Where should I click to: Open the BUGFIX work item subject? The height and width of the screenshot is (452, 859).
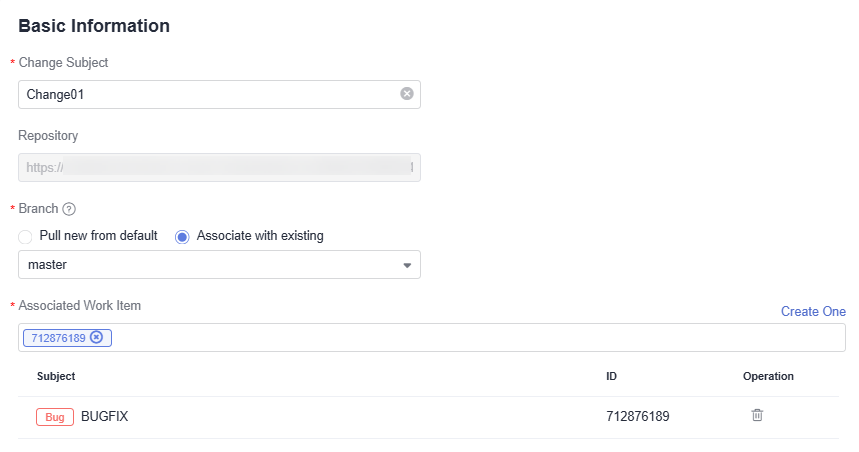104,416
